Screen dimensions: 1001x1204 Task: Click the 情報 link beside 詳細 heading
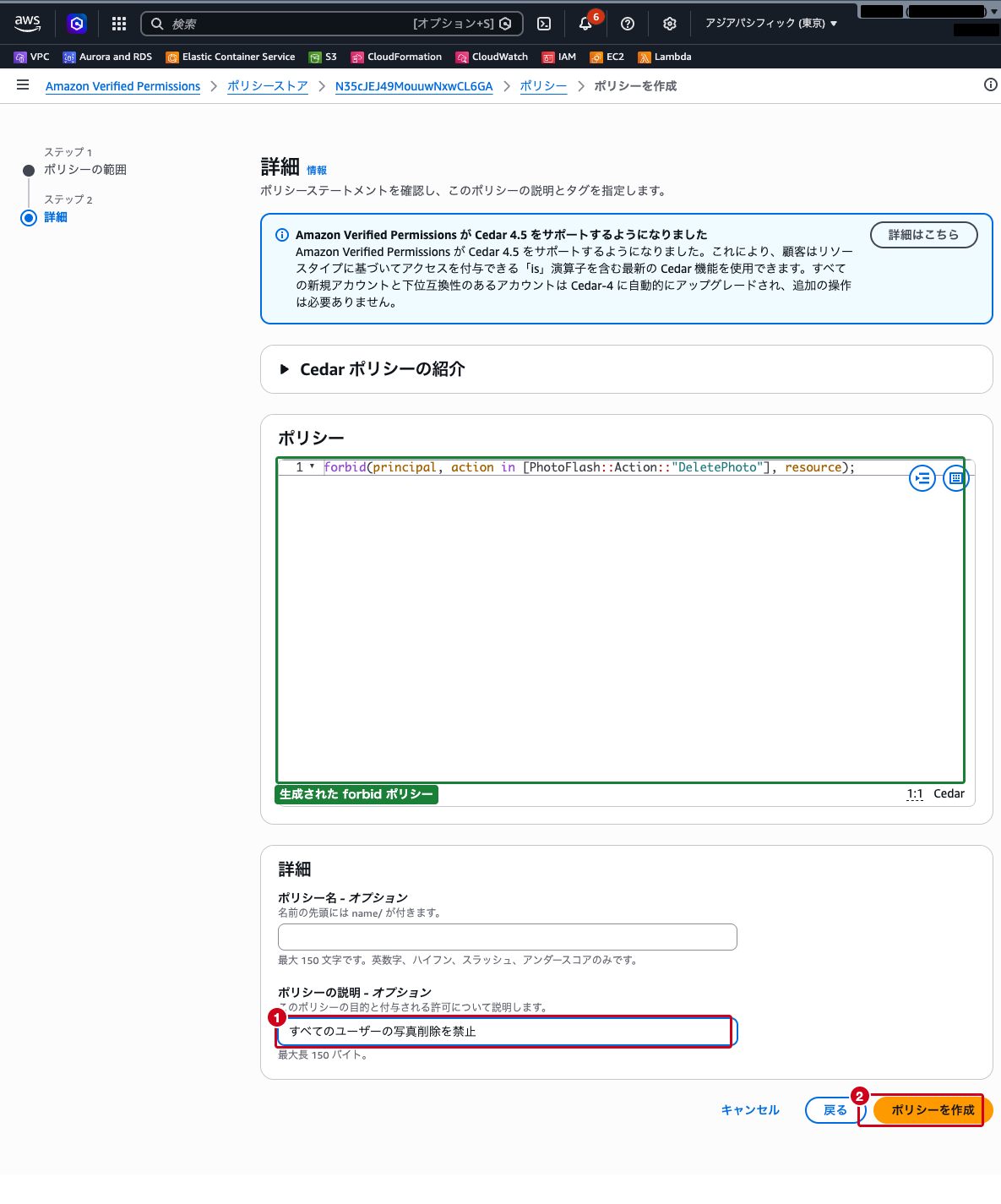[317, 171]
